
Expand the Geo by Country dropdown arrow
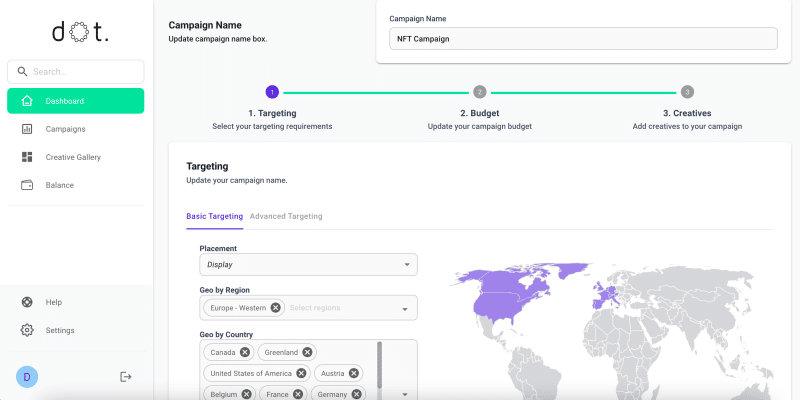click(x=405, y=394)
